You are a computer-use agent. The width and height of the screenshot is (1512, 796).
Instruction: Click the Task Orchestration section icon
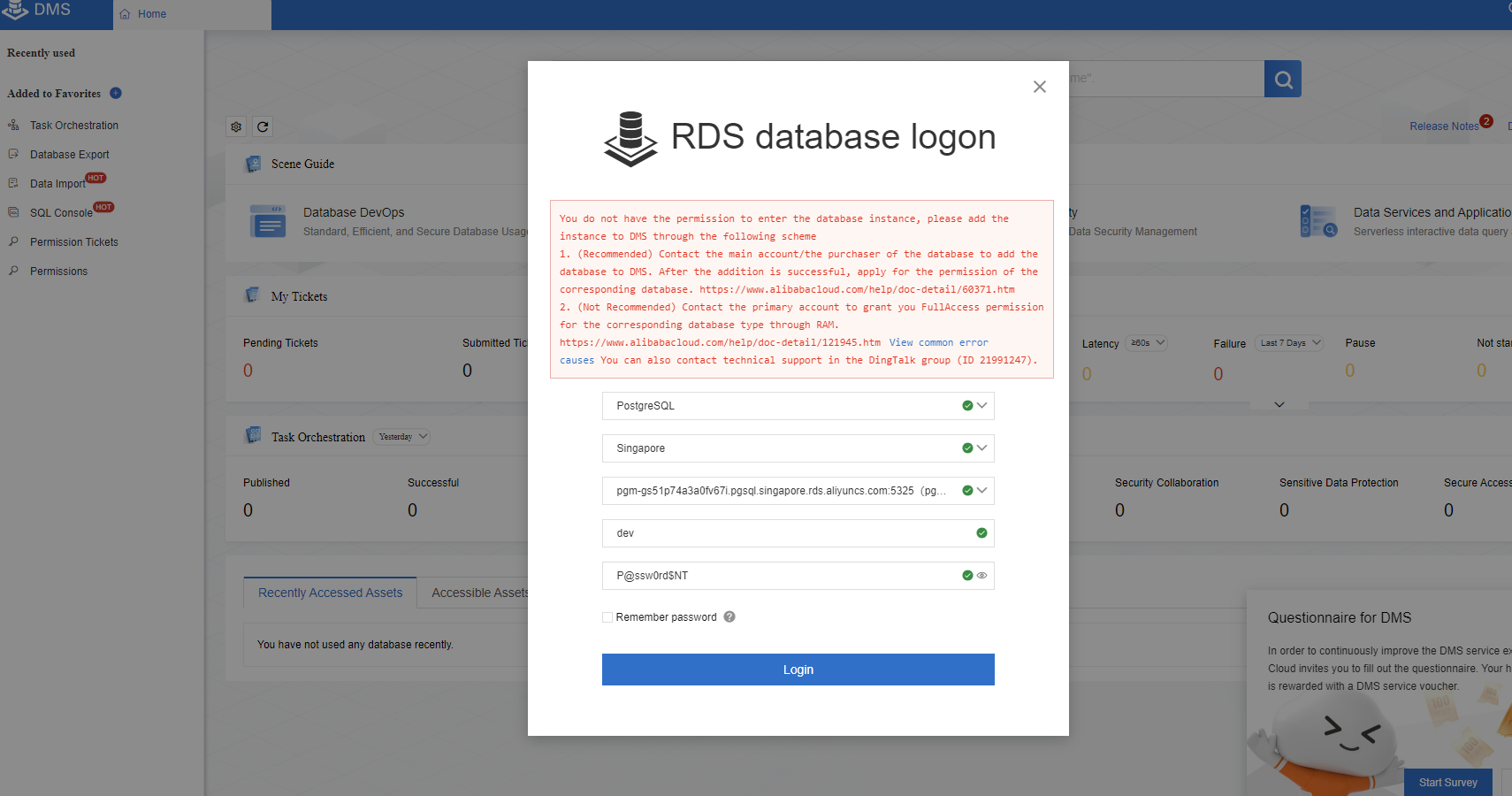(254, 436)
